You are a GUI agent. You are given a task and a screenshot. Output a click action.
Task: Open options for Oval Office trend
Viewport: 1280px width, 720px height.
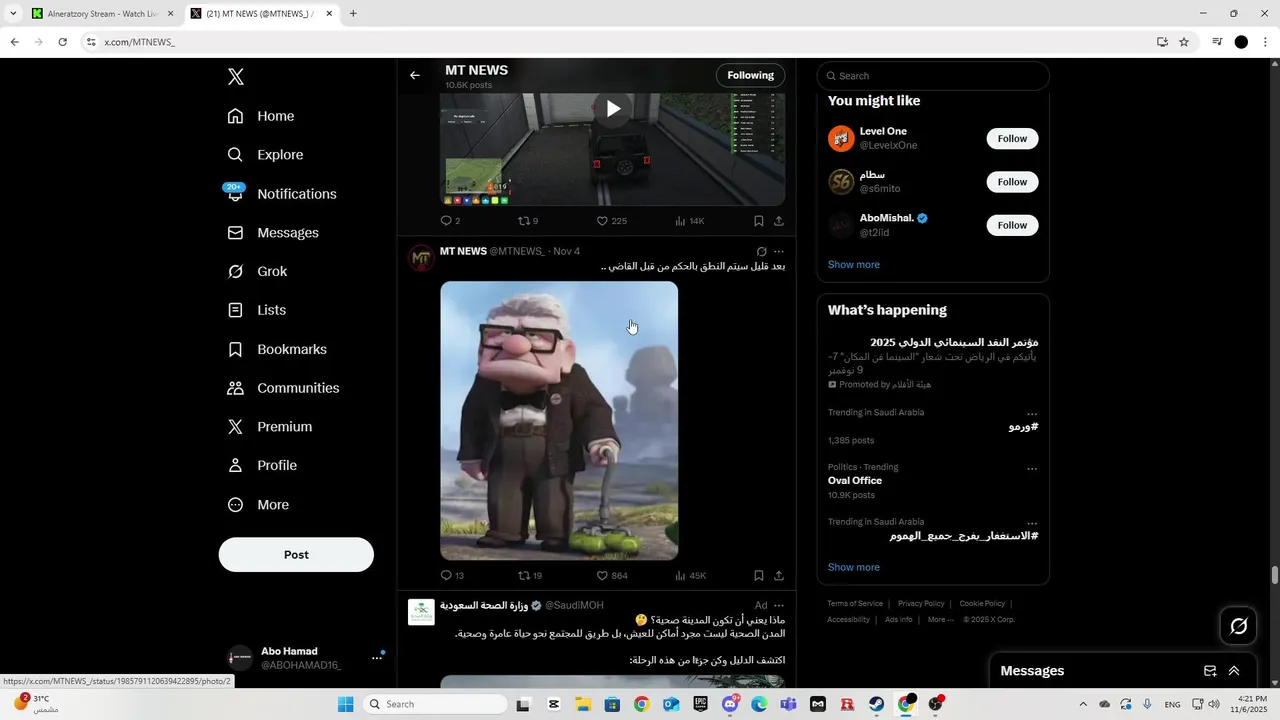1032,468
